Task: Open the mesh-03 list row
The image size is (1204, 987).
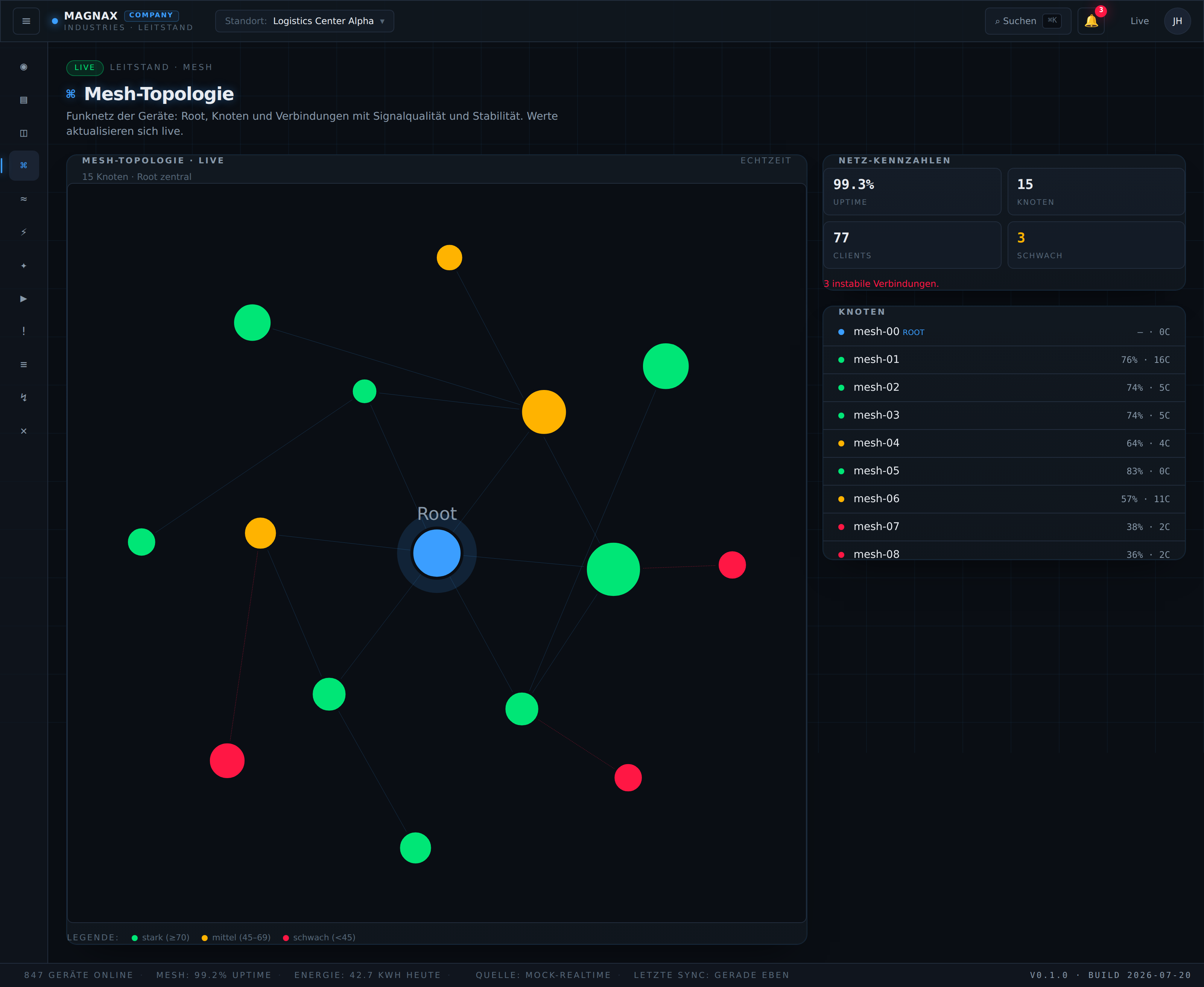Action: click(x=1004, y=416)
